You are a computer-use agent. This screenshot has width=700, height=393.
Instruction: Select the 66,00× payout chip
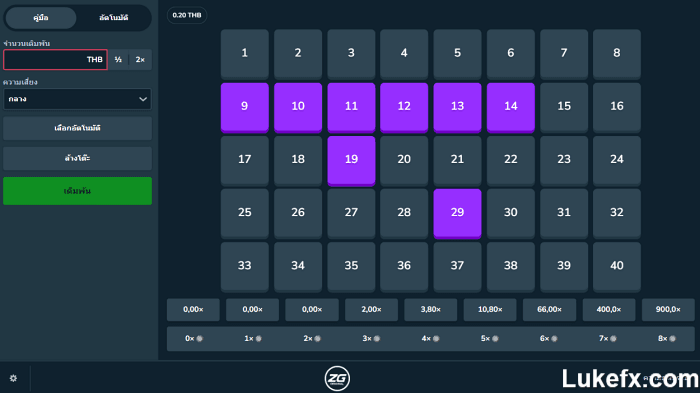point(549,309)
